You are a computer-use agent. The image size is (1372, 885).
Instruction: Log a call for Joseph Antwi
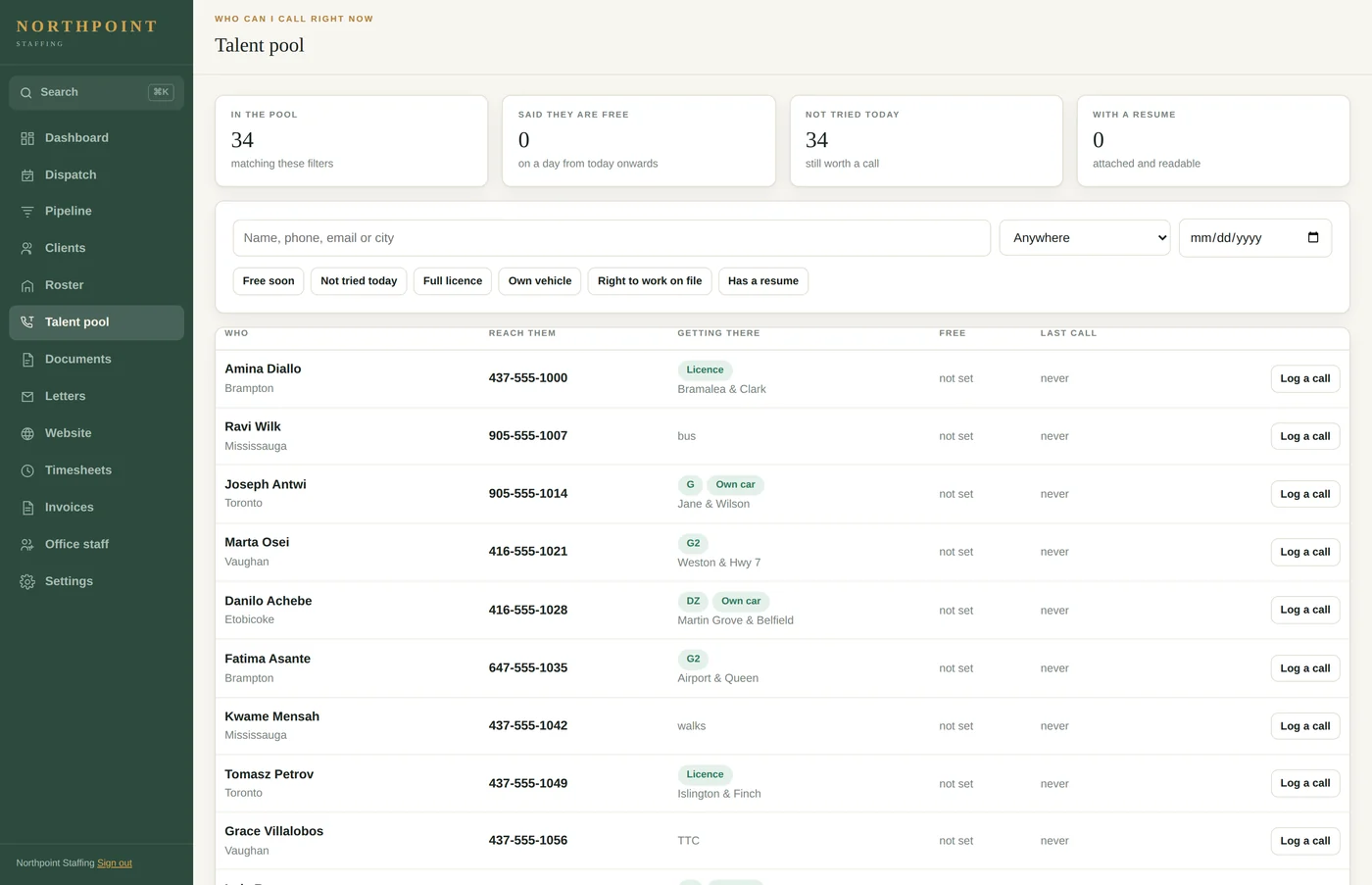pos(1305,495)
